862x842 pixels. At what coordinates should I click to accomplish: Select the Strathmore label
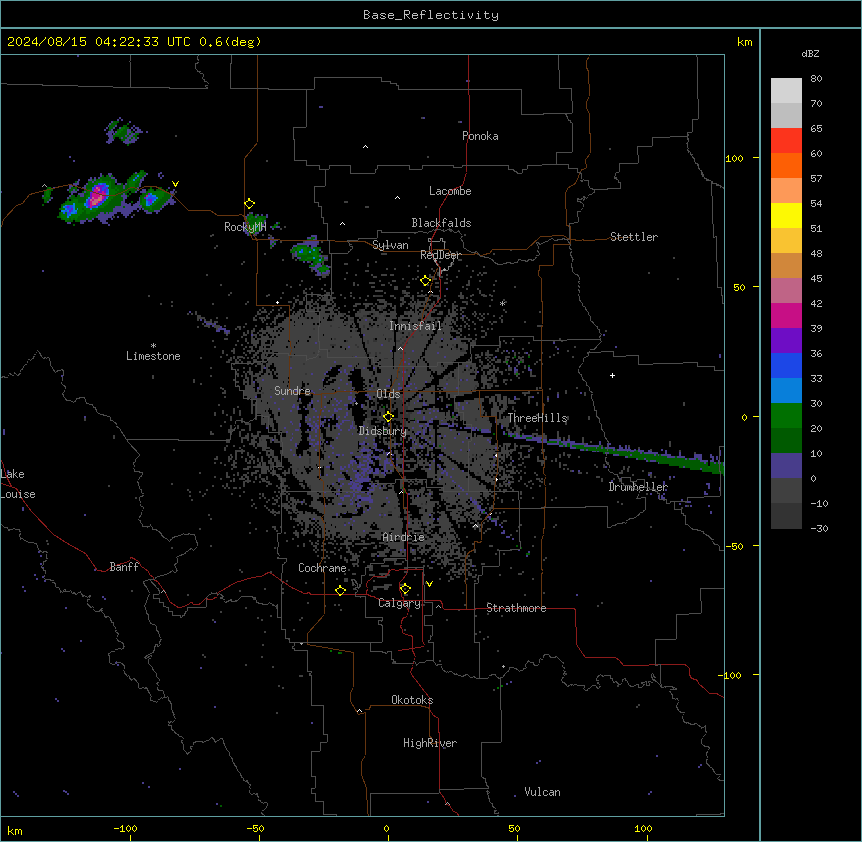(x=516, y=608)
